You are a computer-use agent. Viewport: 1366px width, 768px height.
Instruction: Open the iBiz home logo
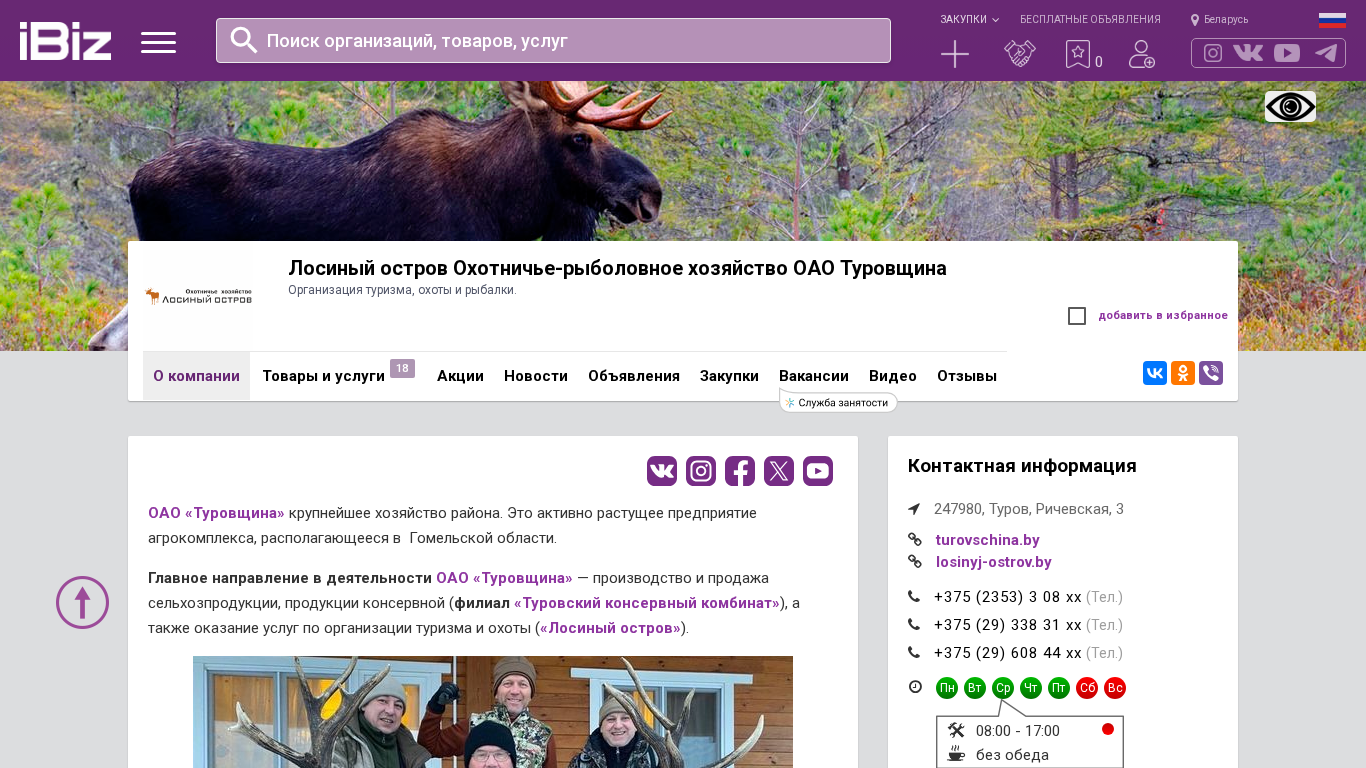pos(65,41)
